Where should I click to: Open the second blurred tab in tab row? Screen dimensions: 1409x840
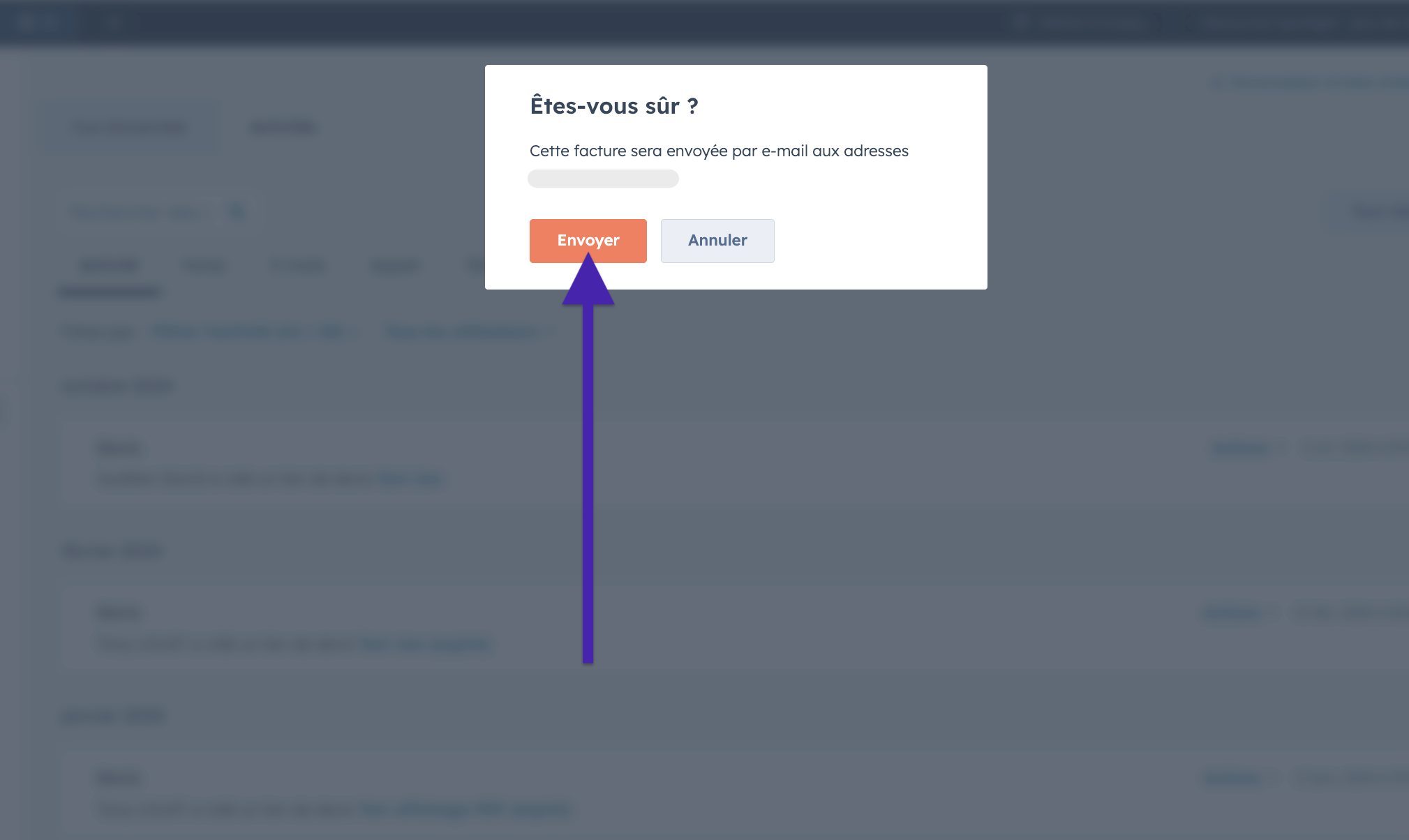(204, 266)
